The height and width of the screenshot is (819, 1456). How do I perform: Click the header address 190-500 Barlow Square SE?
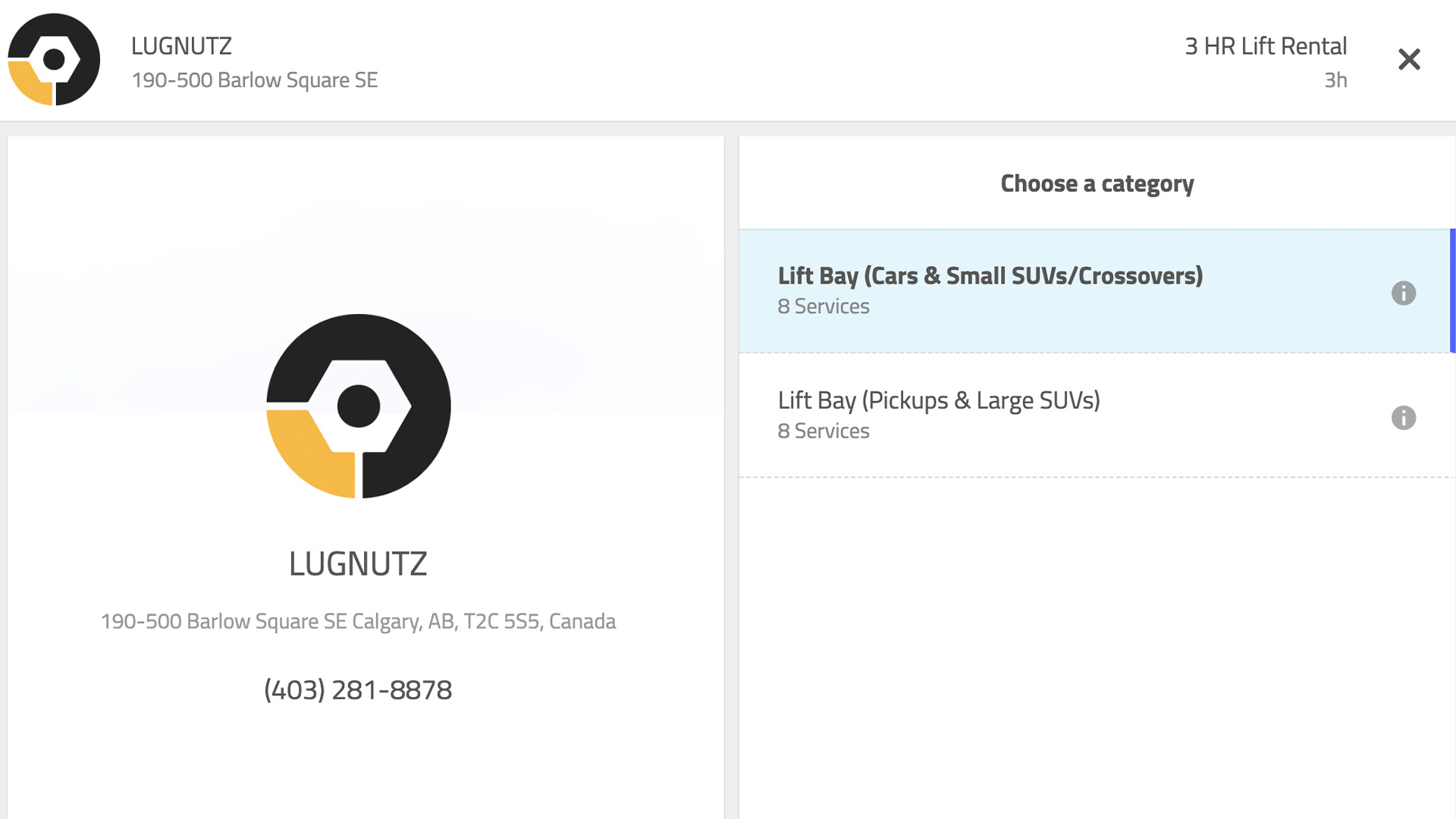point(255,80)
